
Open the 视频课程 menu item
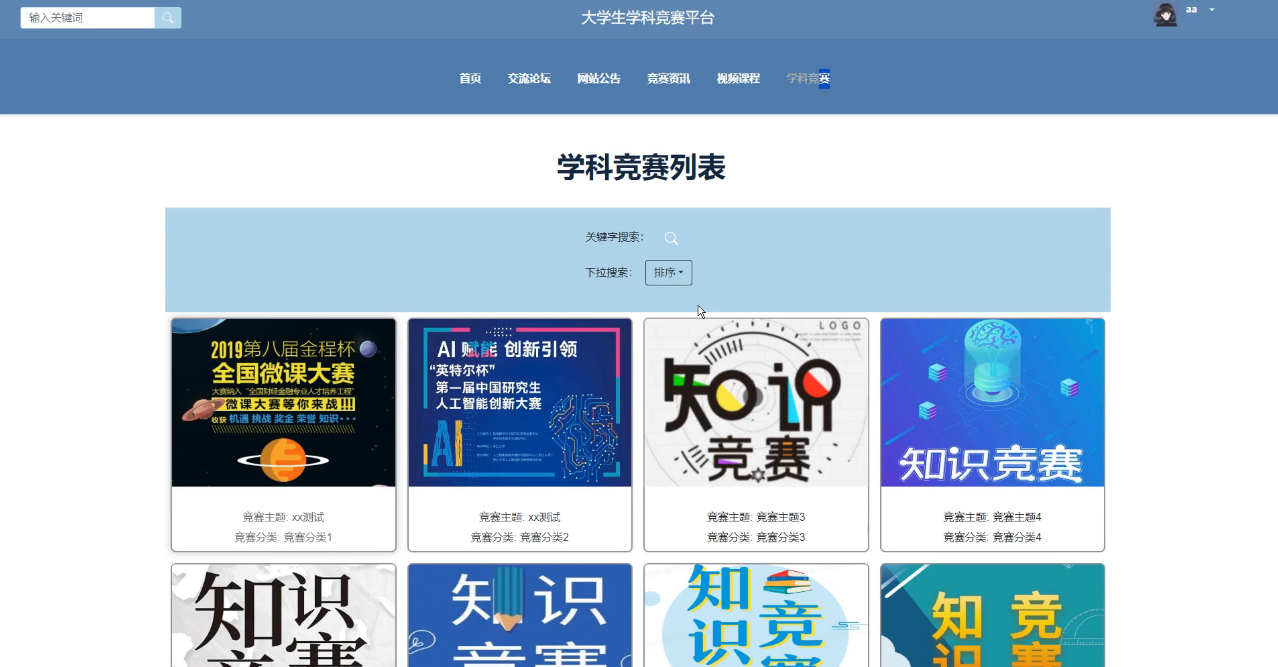click(738, 79)
